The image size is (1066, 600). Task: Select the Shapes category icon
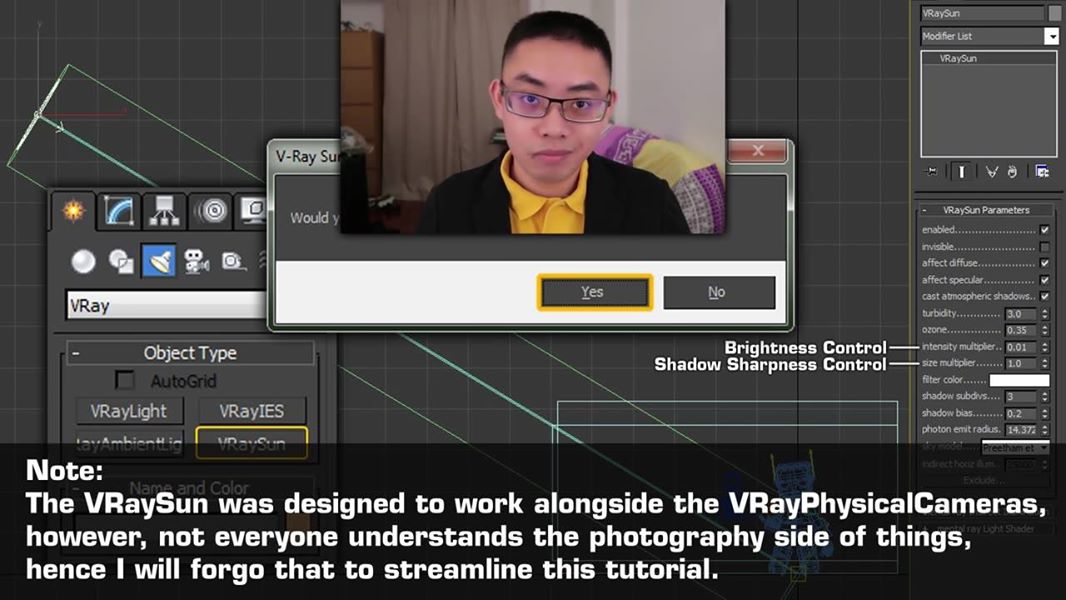(121, 262)
